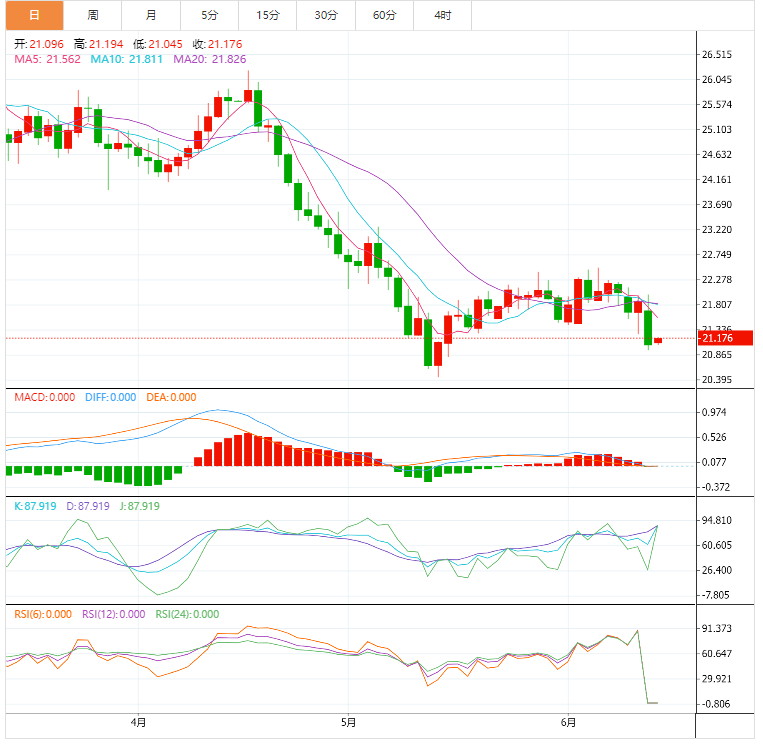Click the 6月 date axis label

coord(568,722)
